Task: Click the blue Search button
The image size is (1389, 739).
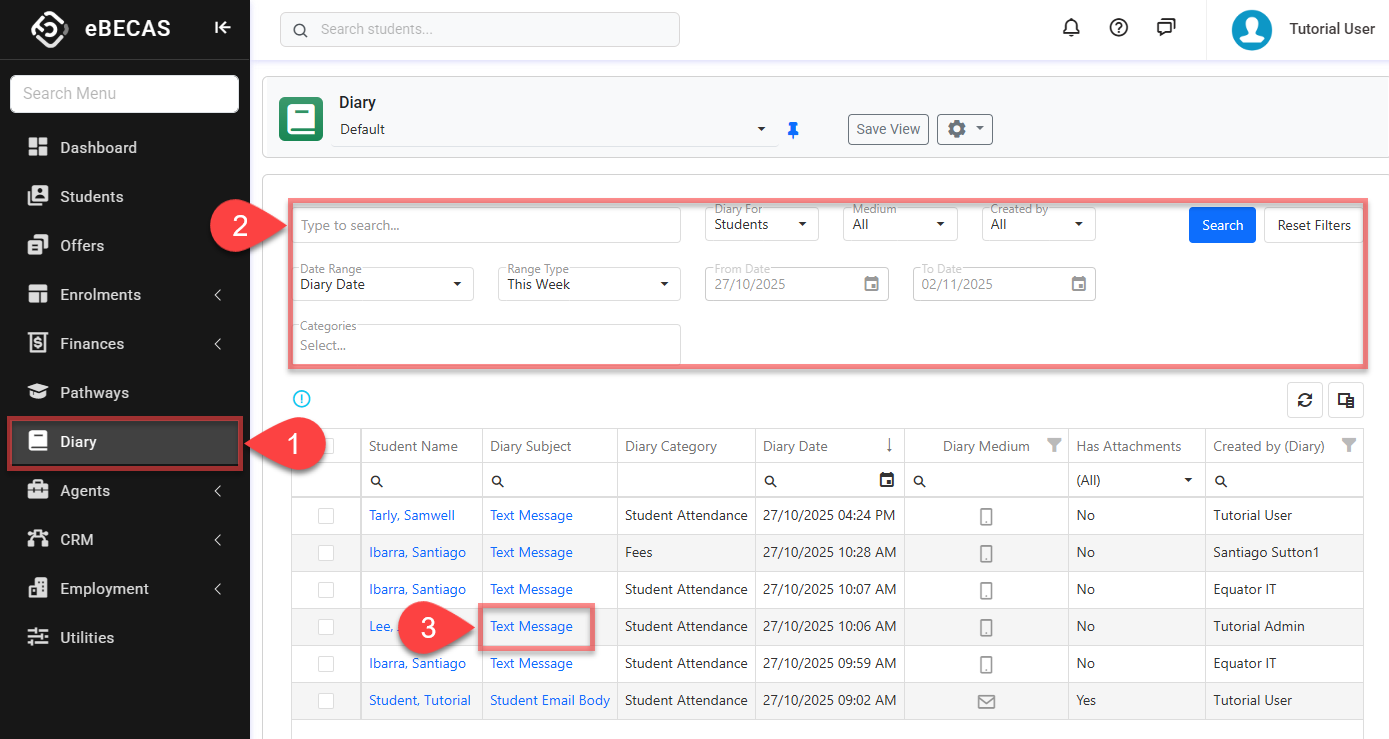Action: pyautogui.click(x=1221, y=225)
